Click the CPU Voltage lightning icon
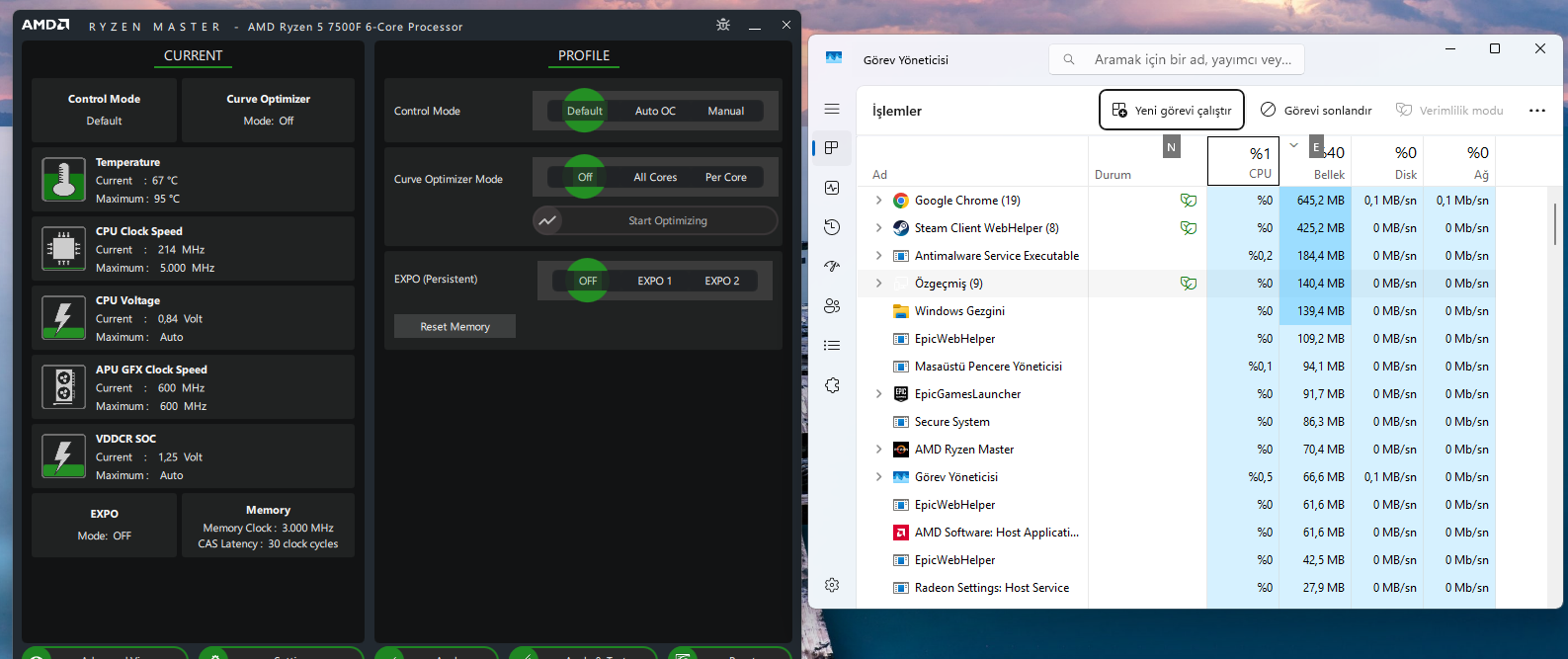The height and width of the screenshot is (659, 1568). pos(63,318)
